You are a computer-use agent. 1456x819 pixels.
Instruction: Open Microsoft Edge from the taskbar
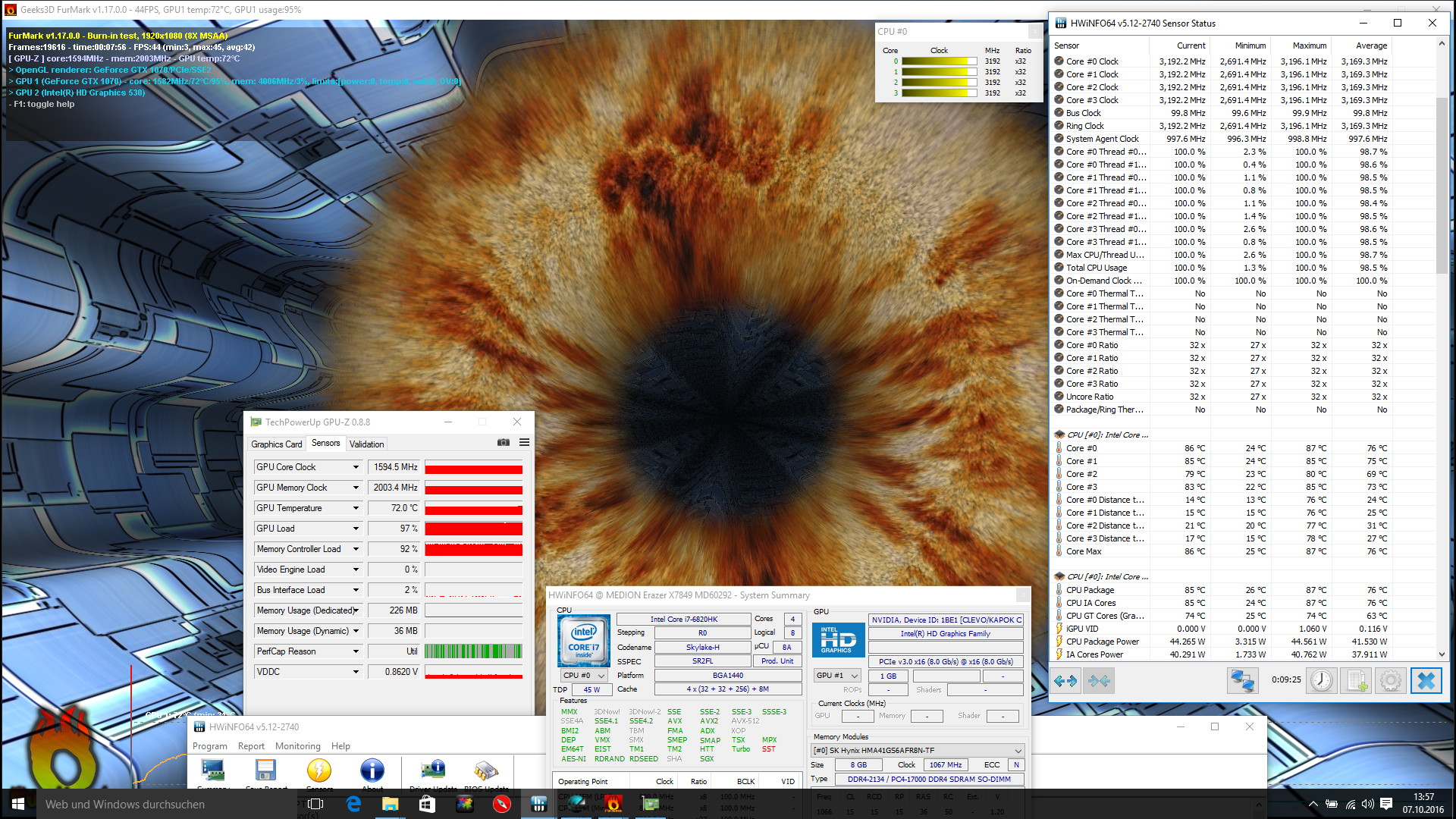coord(353,804)
